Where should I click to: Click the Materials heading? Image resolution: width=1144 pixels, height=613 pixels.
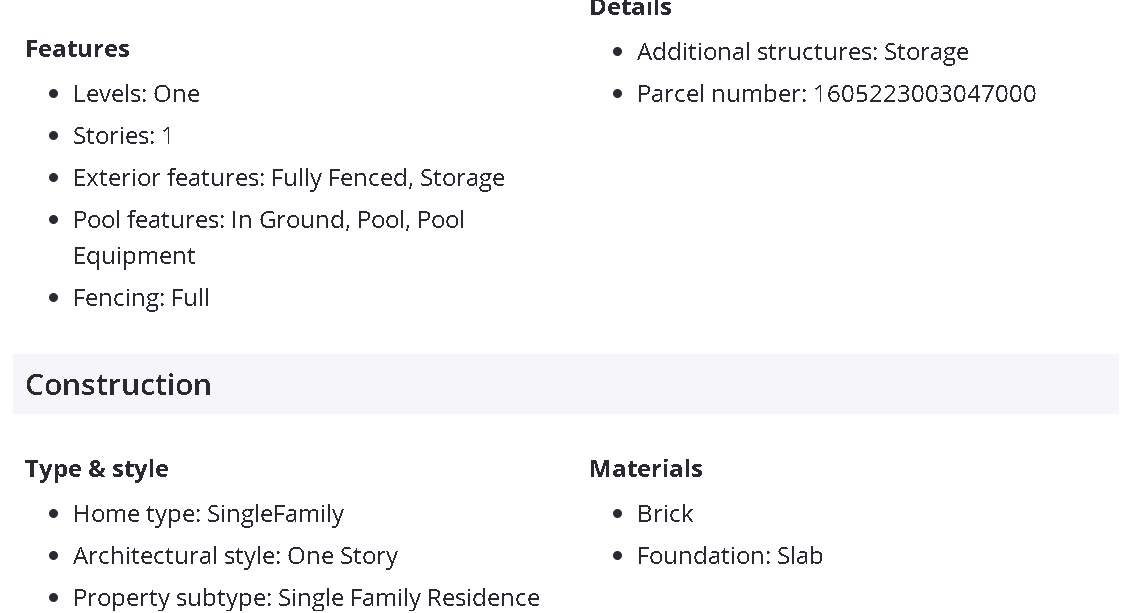click(x=645, y=469)
